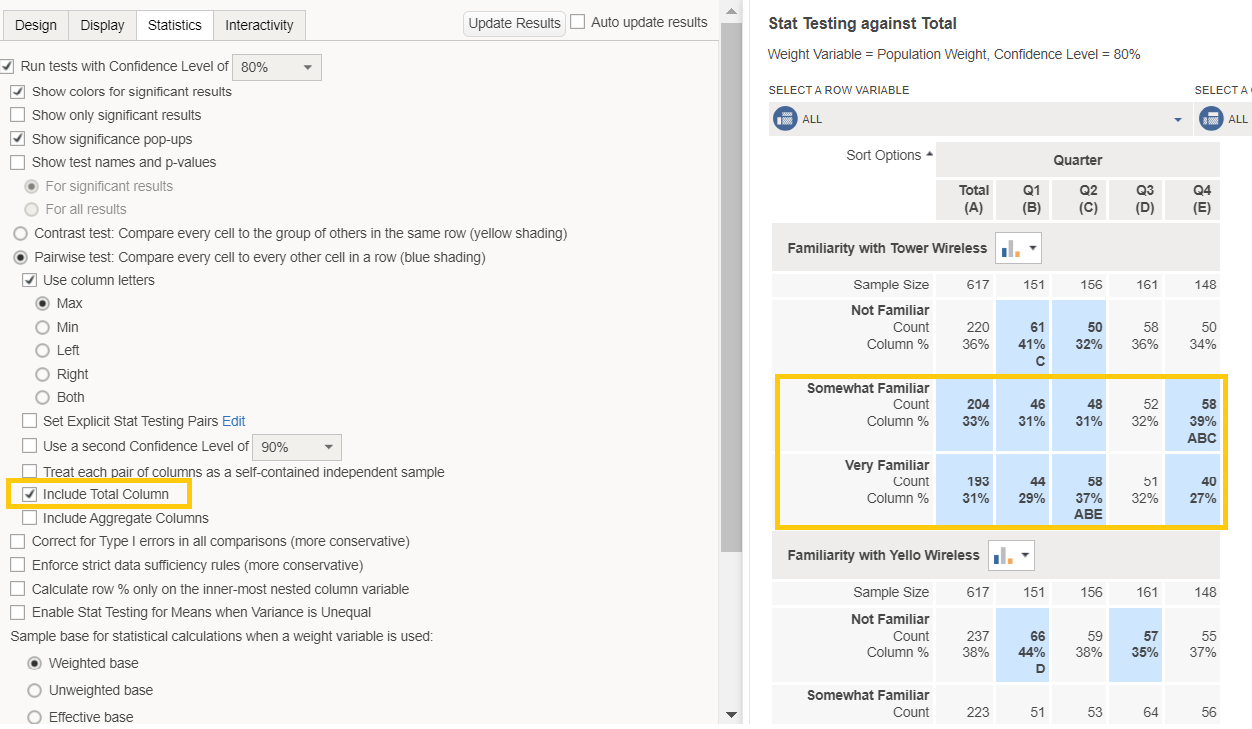Select For all results radio
1252x729 pixels.
(x=32, y=209)
